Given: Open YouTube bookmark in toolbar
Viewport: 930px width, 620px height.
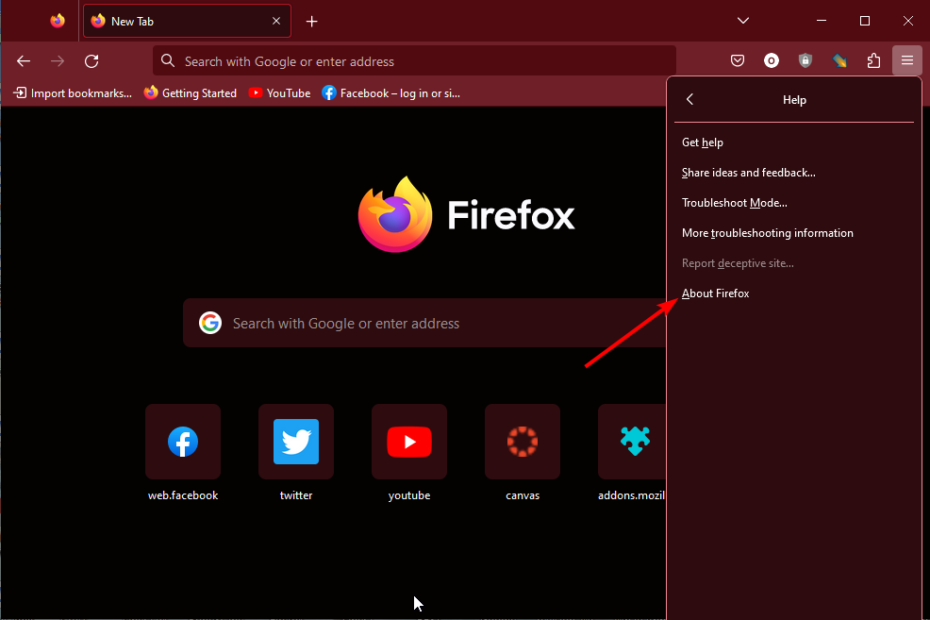Looking at the screenshot, I should (x=279, y=93).
